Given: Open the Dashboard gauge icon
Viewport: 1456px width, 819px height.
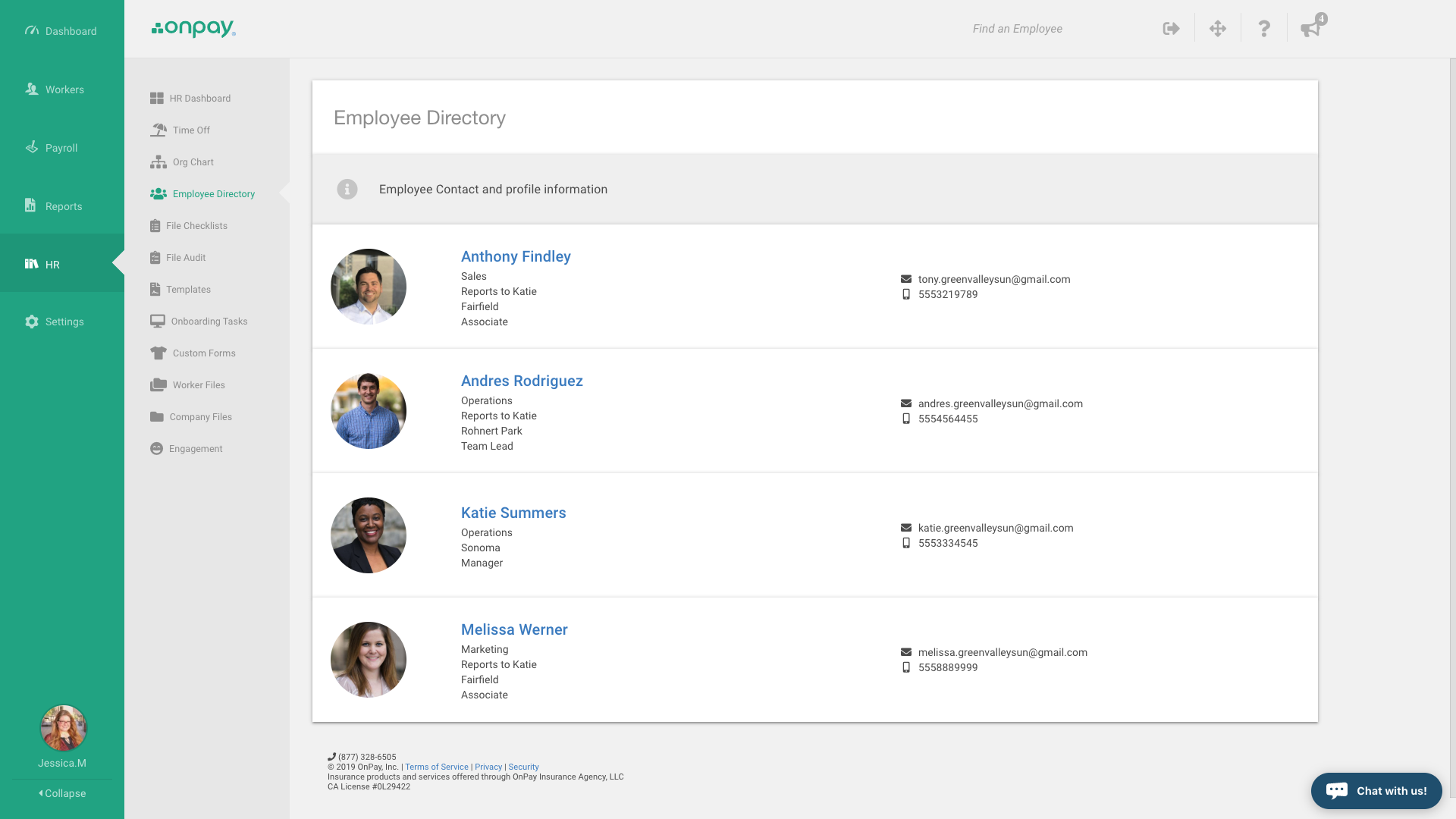Looking at the screenshot, I should click(x=32, y=30).
